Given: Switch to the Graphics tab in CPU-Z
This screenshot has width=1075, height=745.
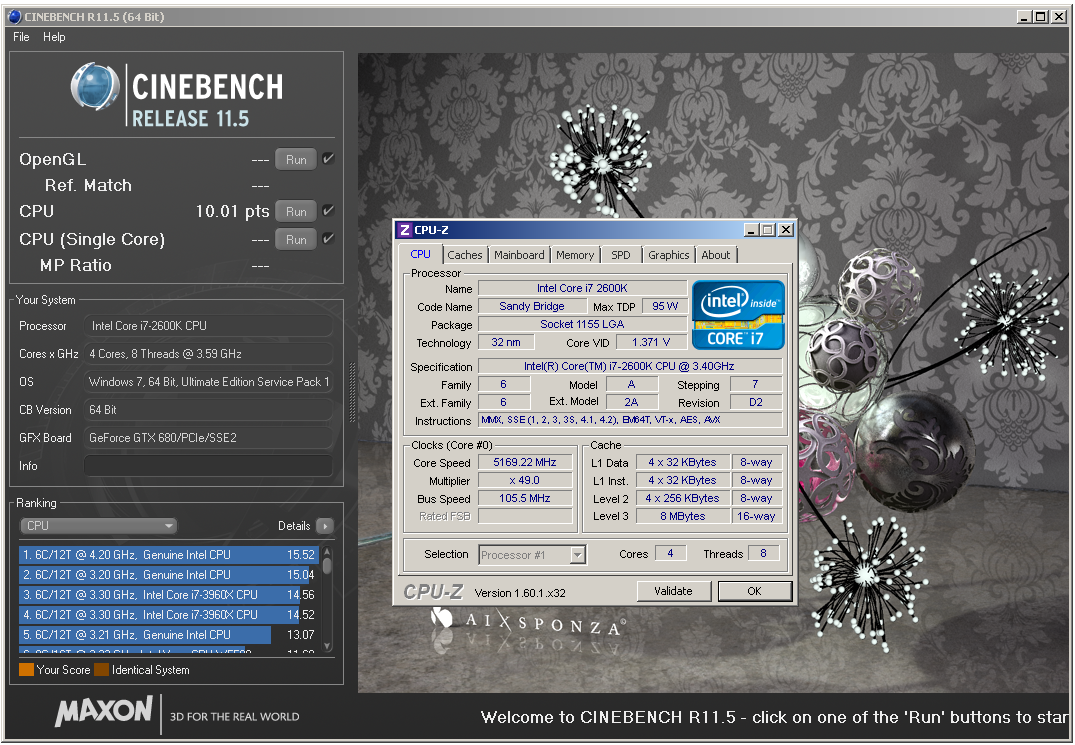Looking at the screenshot, I should tap(668, 255).
